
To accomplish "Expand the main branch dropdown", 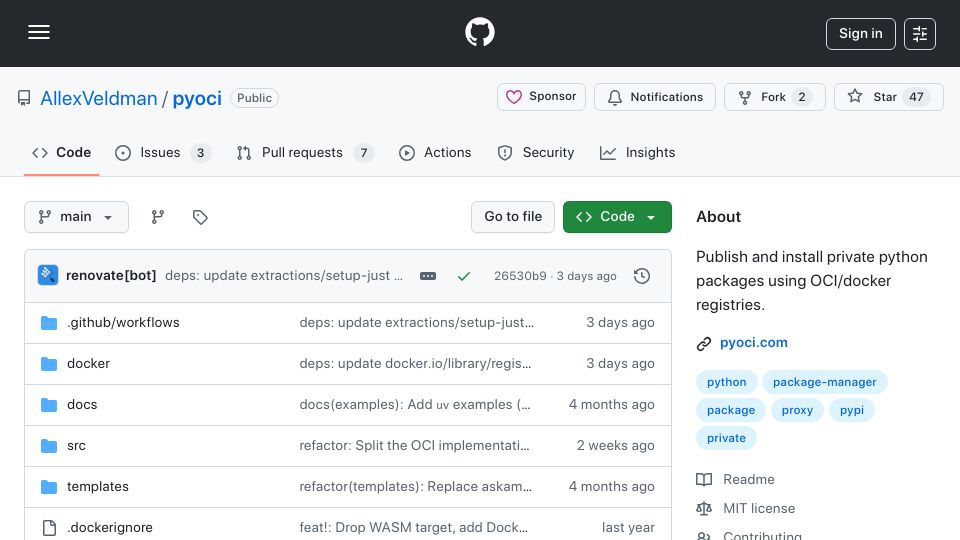I will (77, 217).
